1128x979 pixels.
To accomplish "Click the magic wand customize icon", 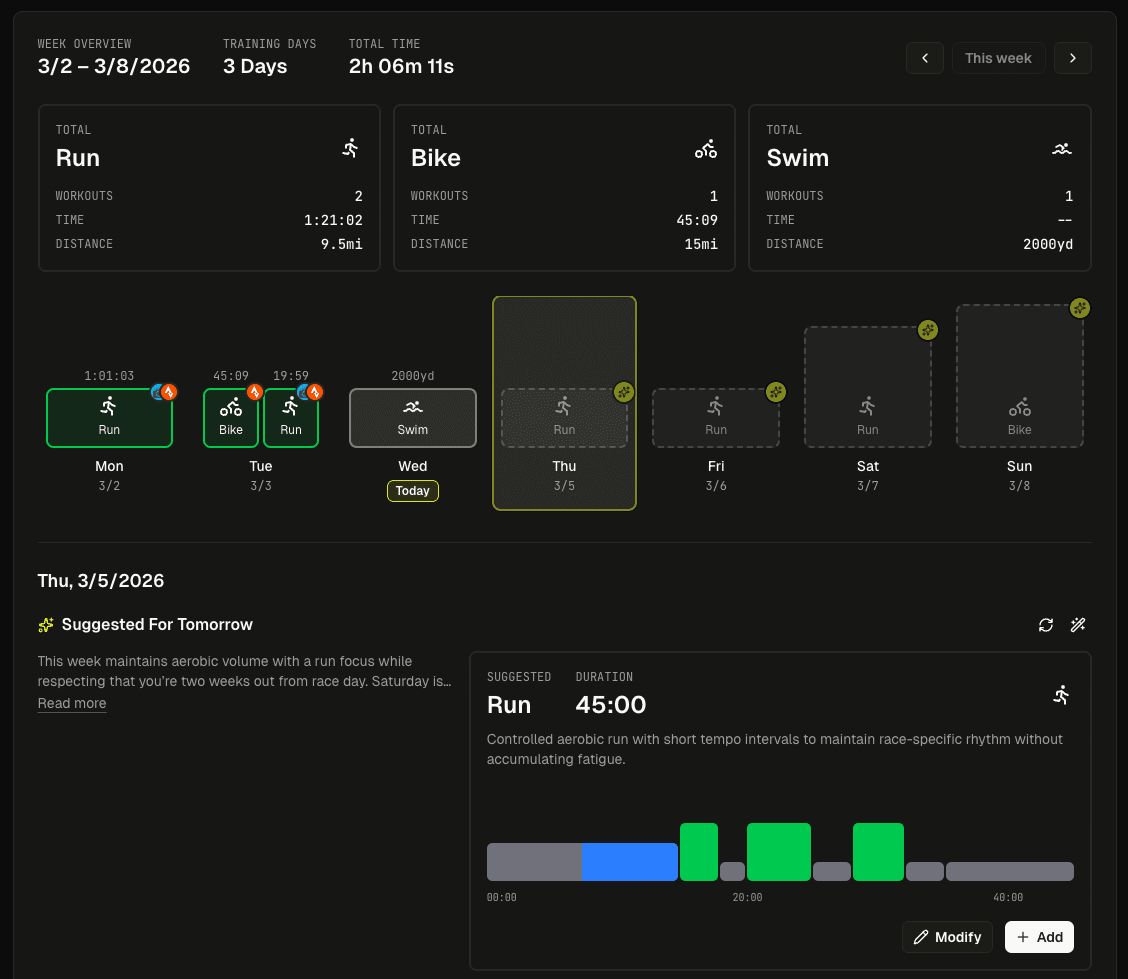I will pyautogui.click(x=1077, y=625).
